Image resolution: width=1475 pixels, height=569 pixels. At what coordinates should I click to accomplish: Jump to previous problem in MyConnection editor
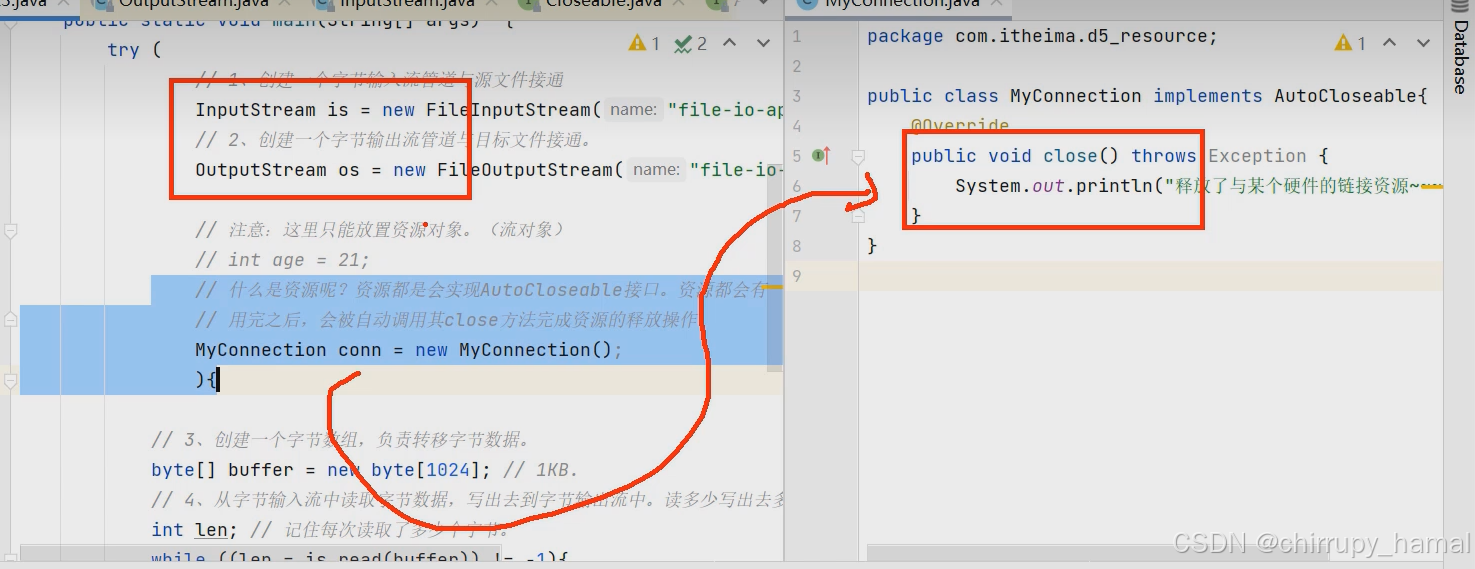(x=1389, y=43)
